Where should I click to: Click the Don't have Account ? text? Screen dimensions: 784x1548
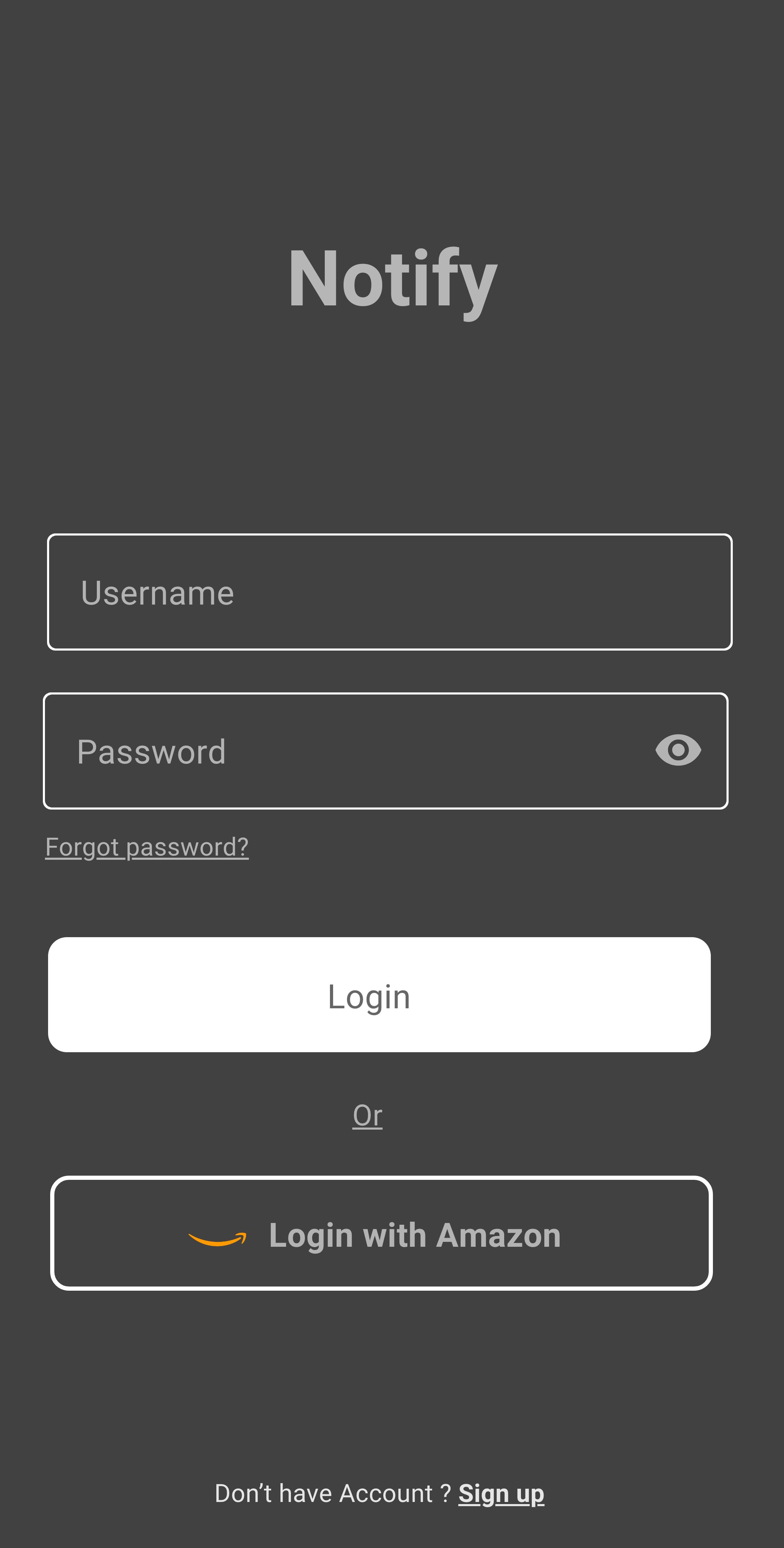click(x=333, y=1493)
